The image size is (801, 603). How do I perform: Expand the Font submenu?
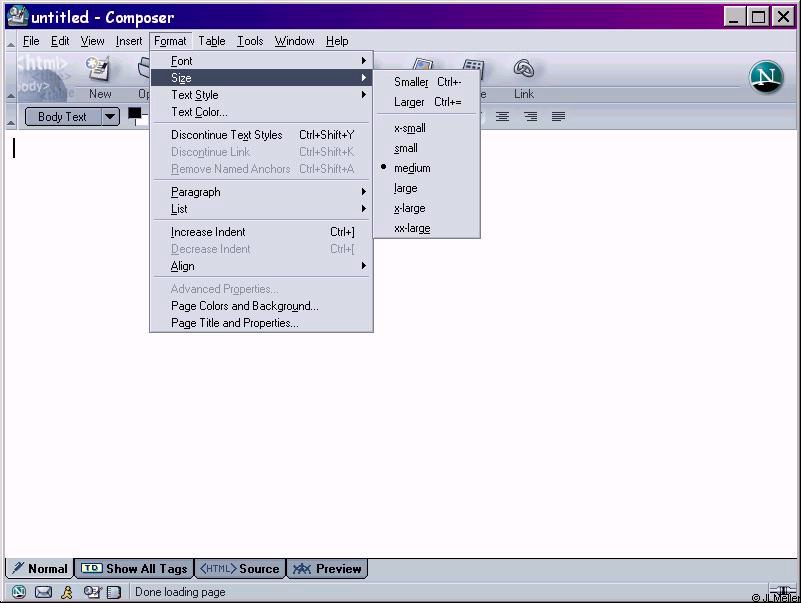click(261, 61)
